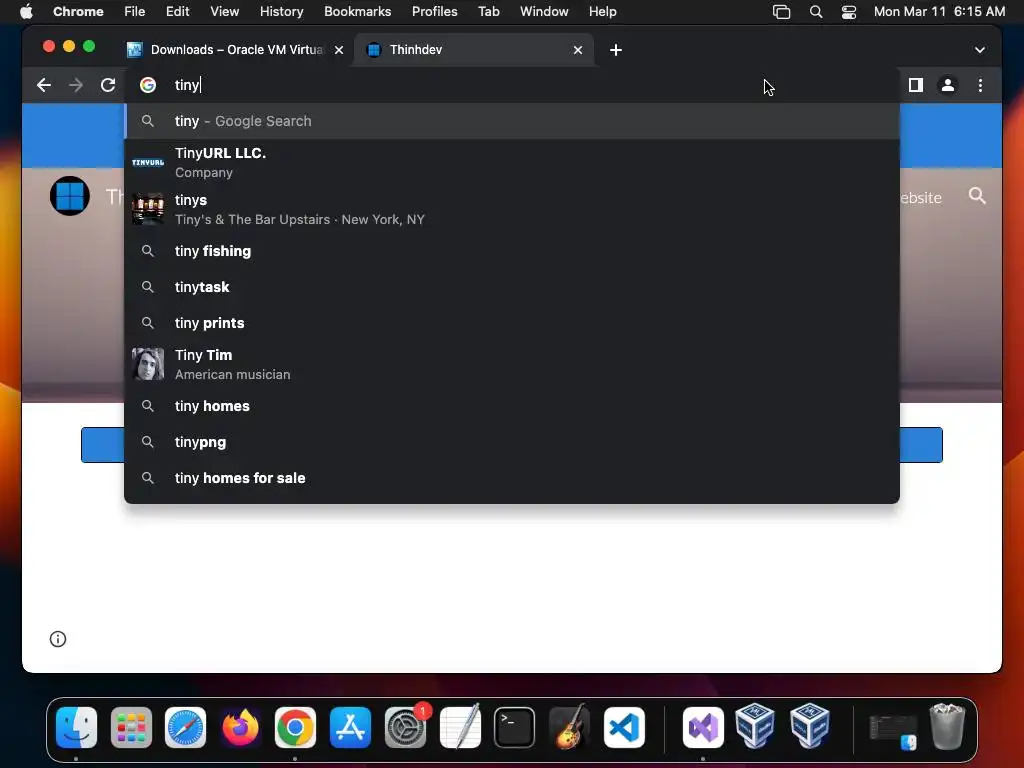The height and width of the screenshot is (768, 1024).
Task: Open GarageBand from the dock
Action: point(569,727)
